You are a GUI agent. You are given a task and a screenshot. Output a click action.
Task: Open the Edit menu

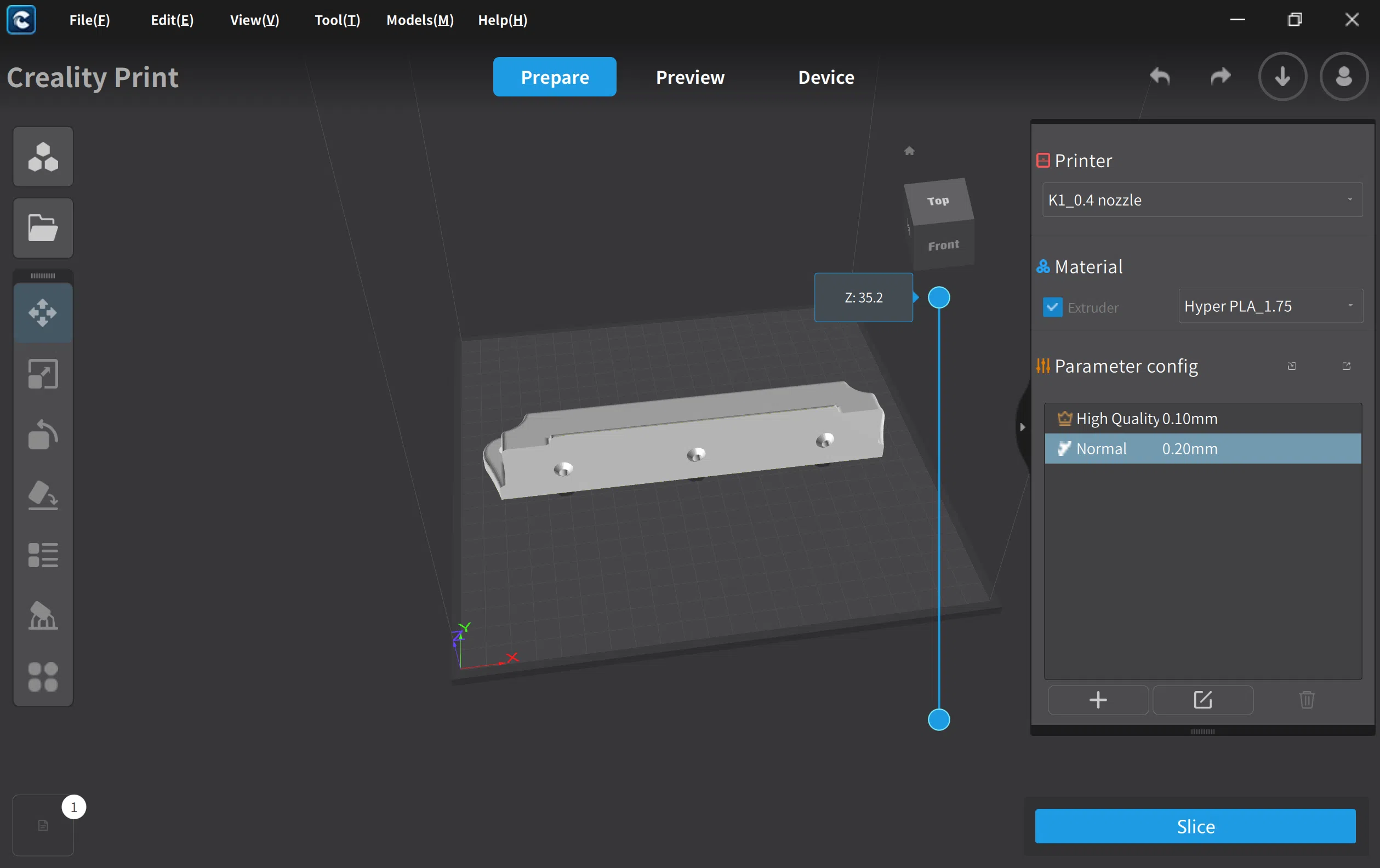coord(172,20)
